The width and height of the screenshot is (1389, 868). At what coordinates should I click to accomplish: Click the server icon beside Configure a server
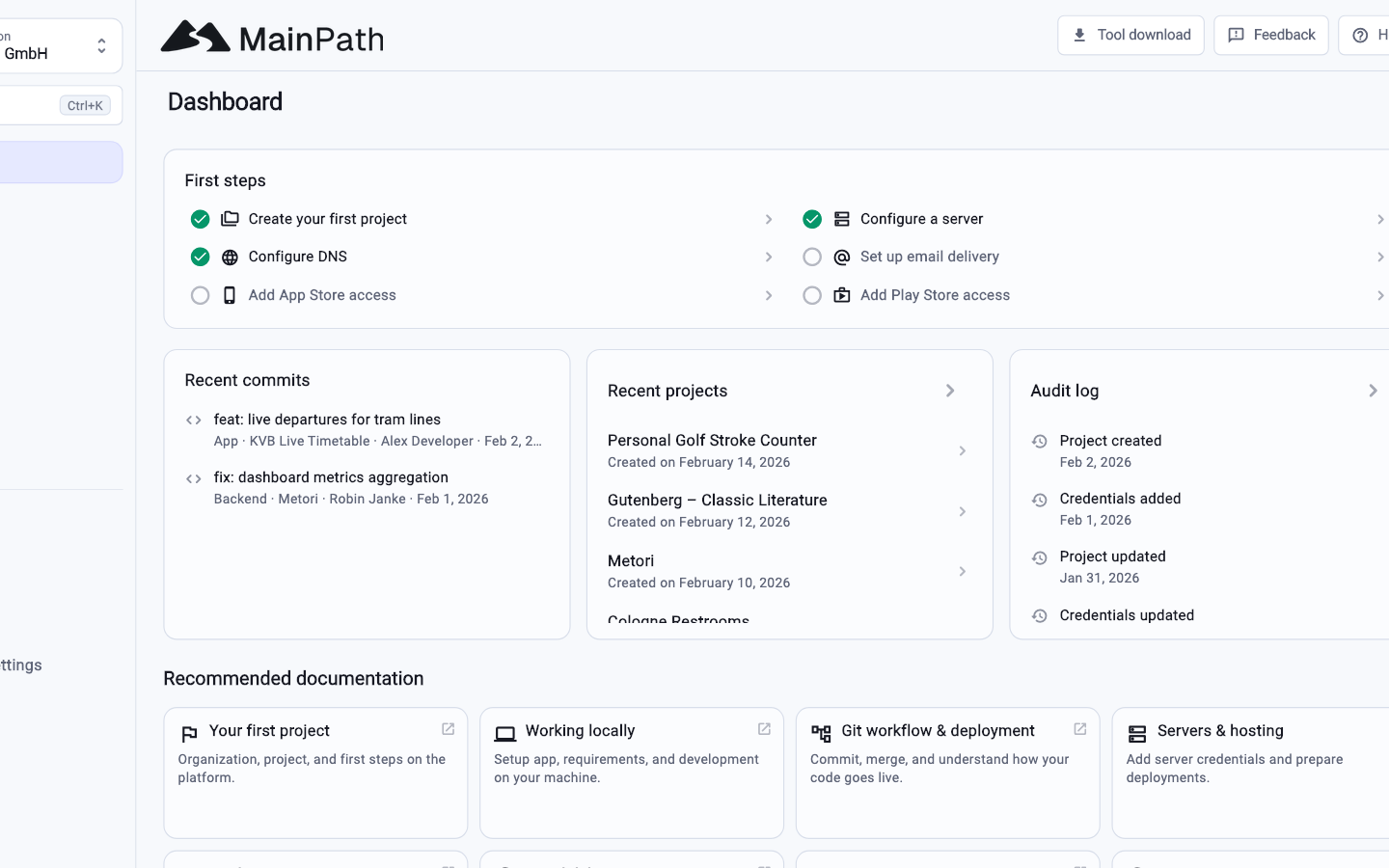[842, 219]
